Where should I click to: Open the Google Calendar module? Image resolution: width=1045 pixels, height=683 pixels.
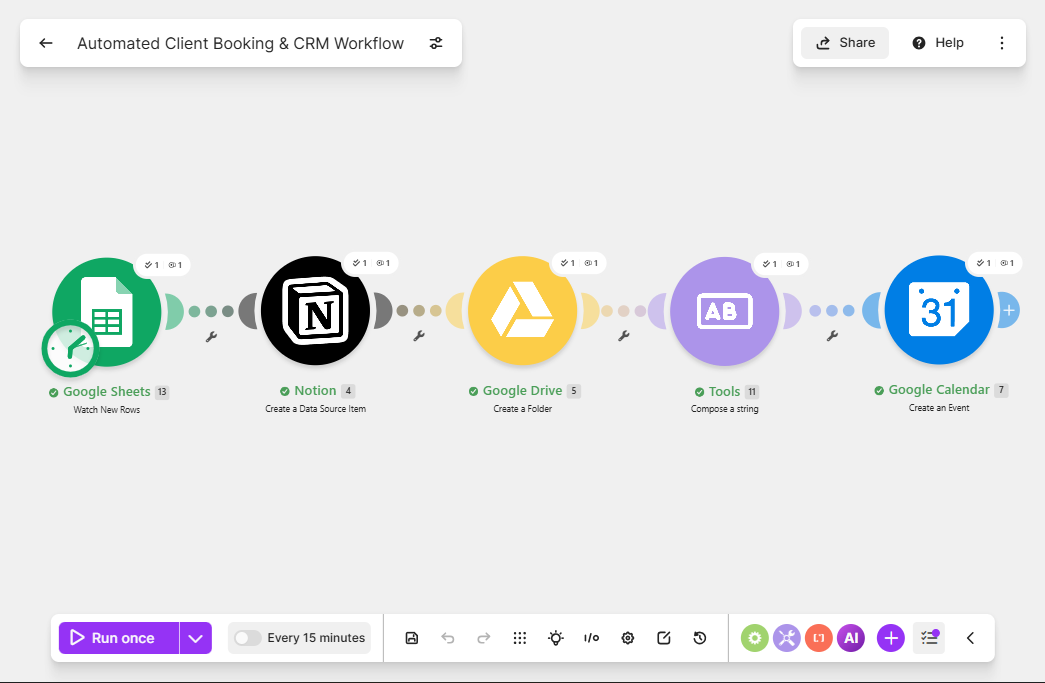[939, 310]
